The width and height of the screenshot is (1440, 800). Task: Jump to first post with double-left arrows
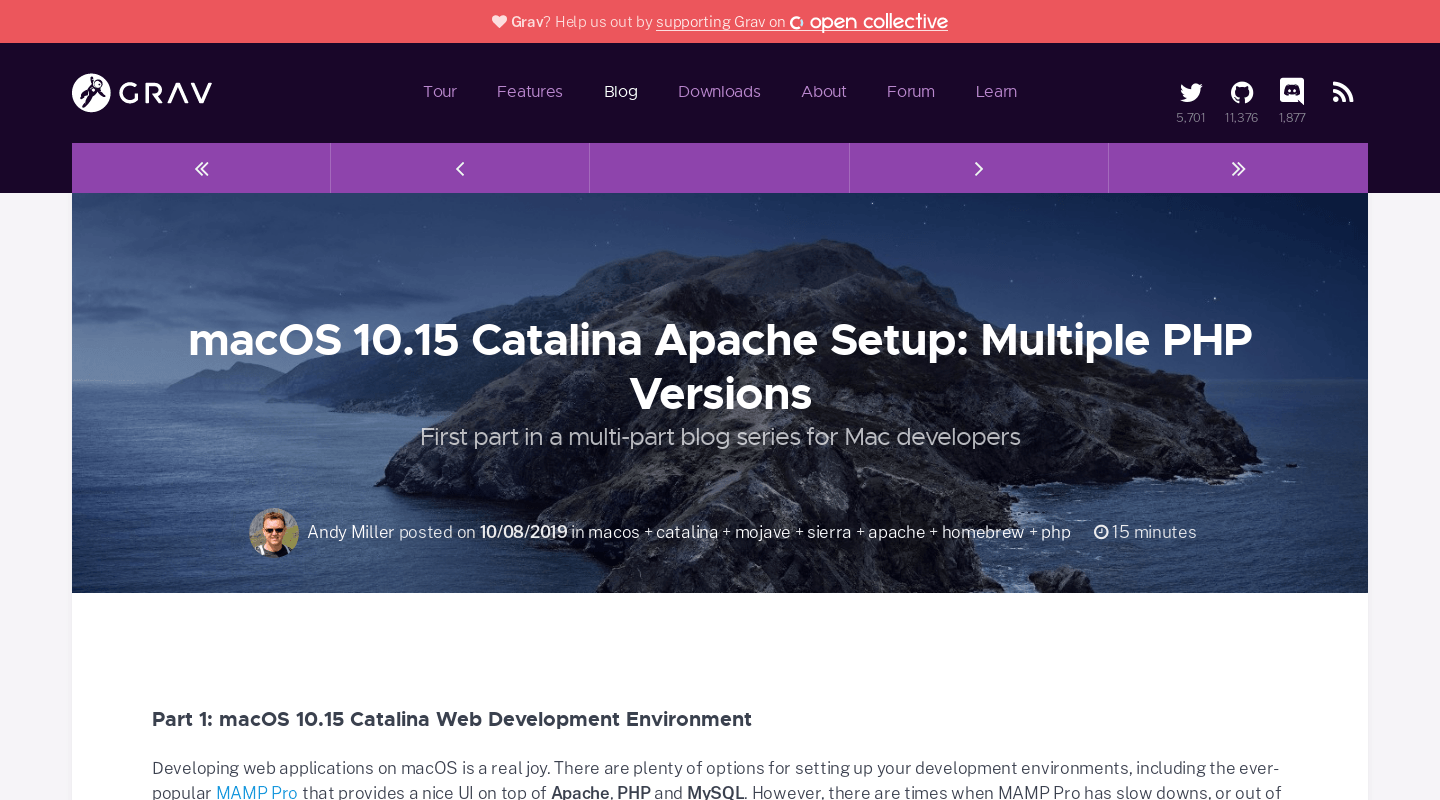tap(201, 168)
